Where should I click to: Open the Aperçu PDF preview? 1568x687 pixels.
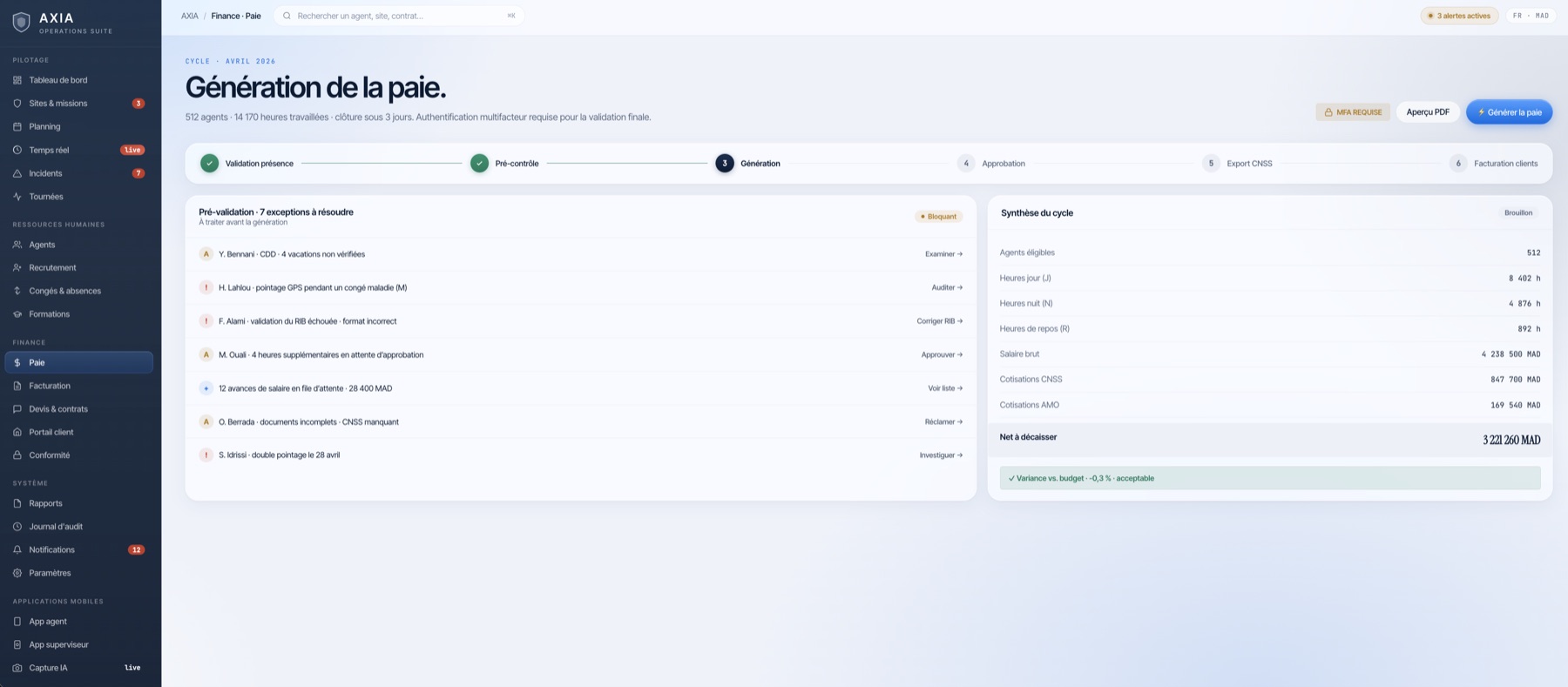pyautogui.click(x=1428, y=112)
